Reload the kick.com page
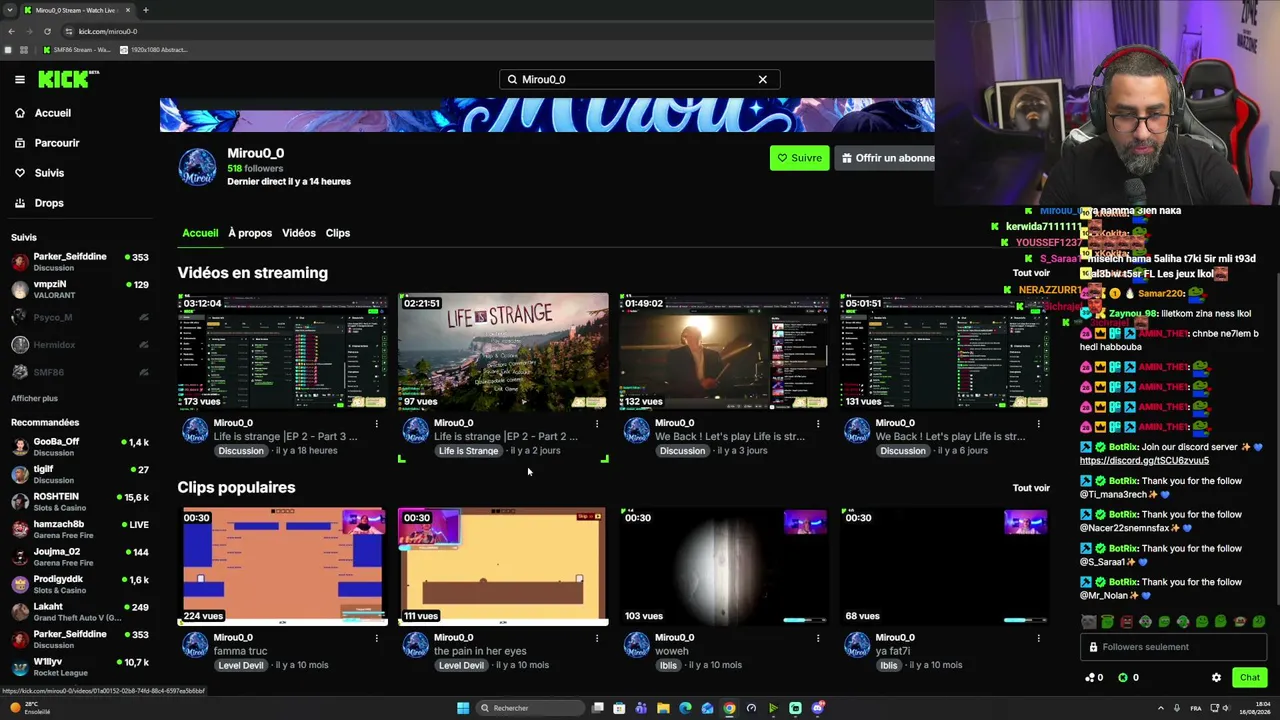 coord(47,31)
